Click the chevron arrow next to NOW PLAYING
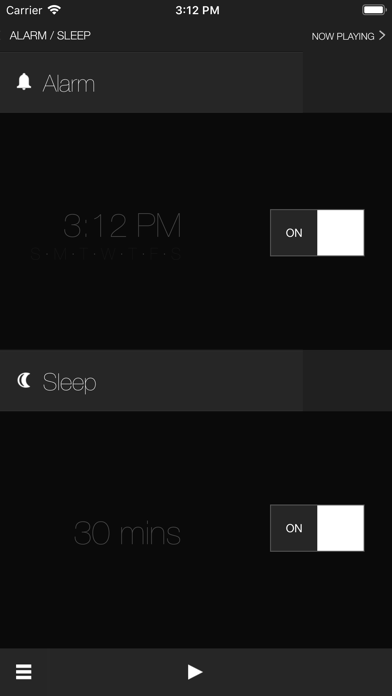 [382, 36]
